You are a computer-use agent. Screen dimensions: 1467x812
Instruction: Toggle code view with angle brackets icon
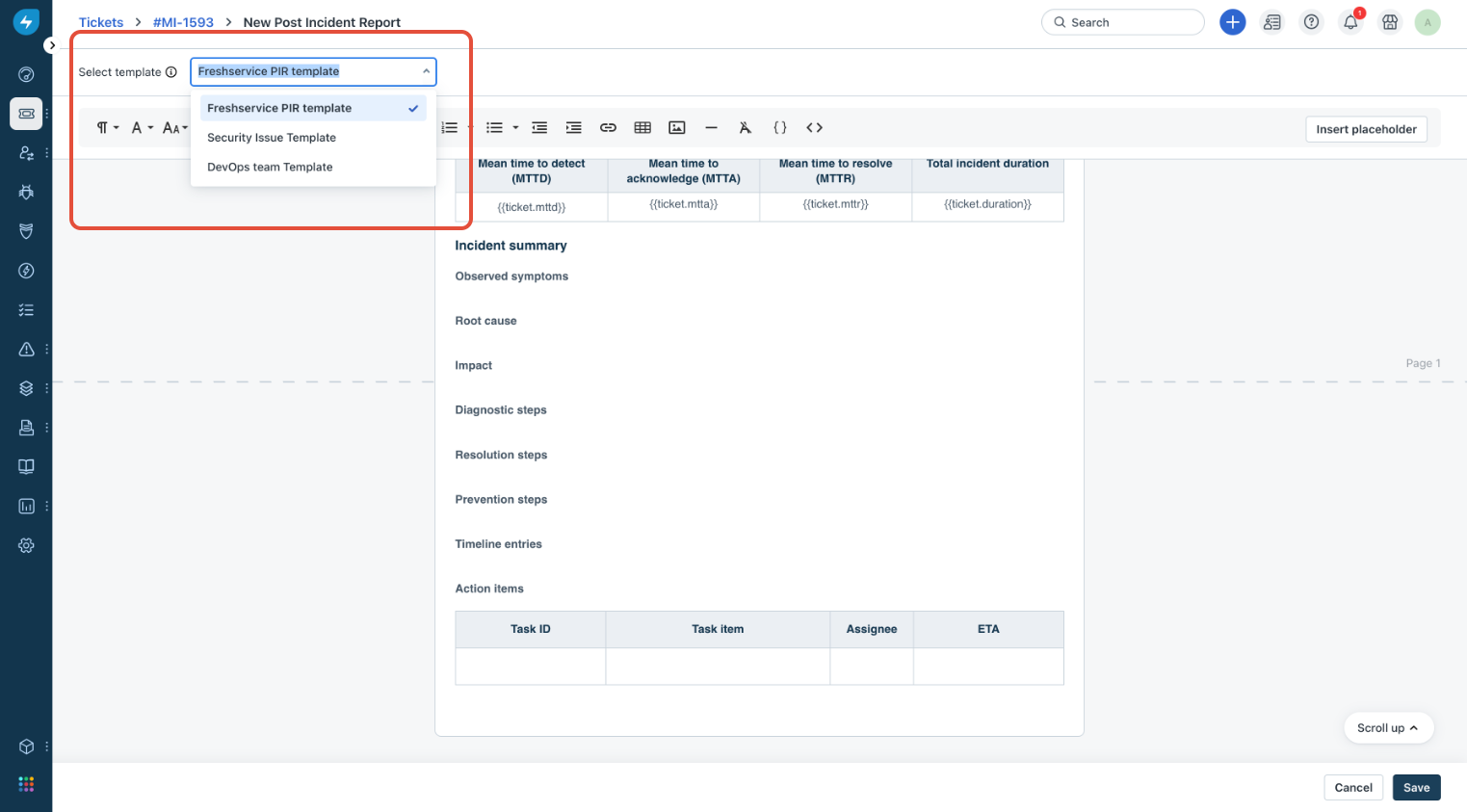click(x=814, y=127)
